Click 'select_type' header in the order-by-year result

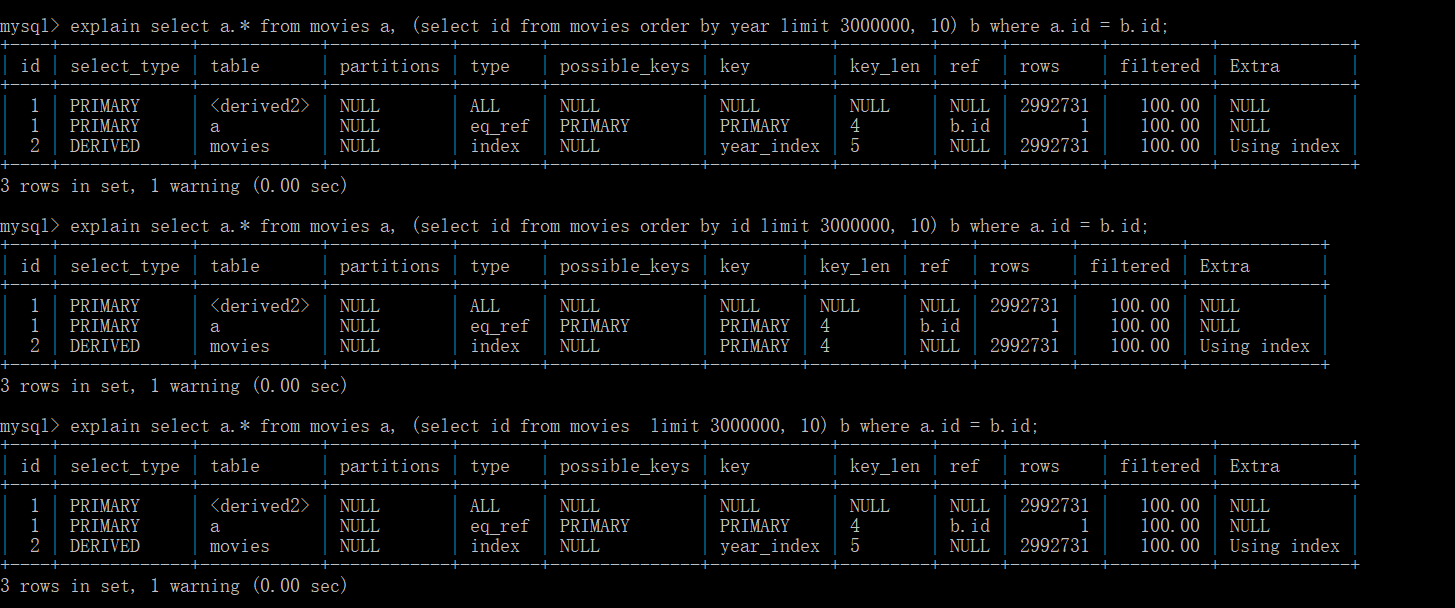(x=125, y=66)
